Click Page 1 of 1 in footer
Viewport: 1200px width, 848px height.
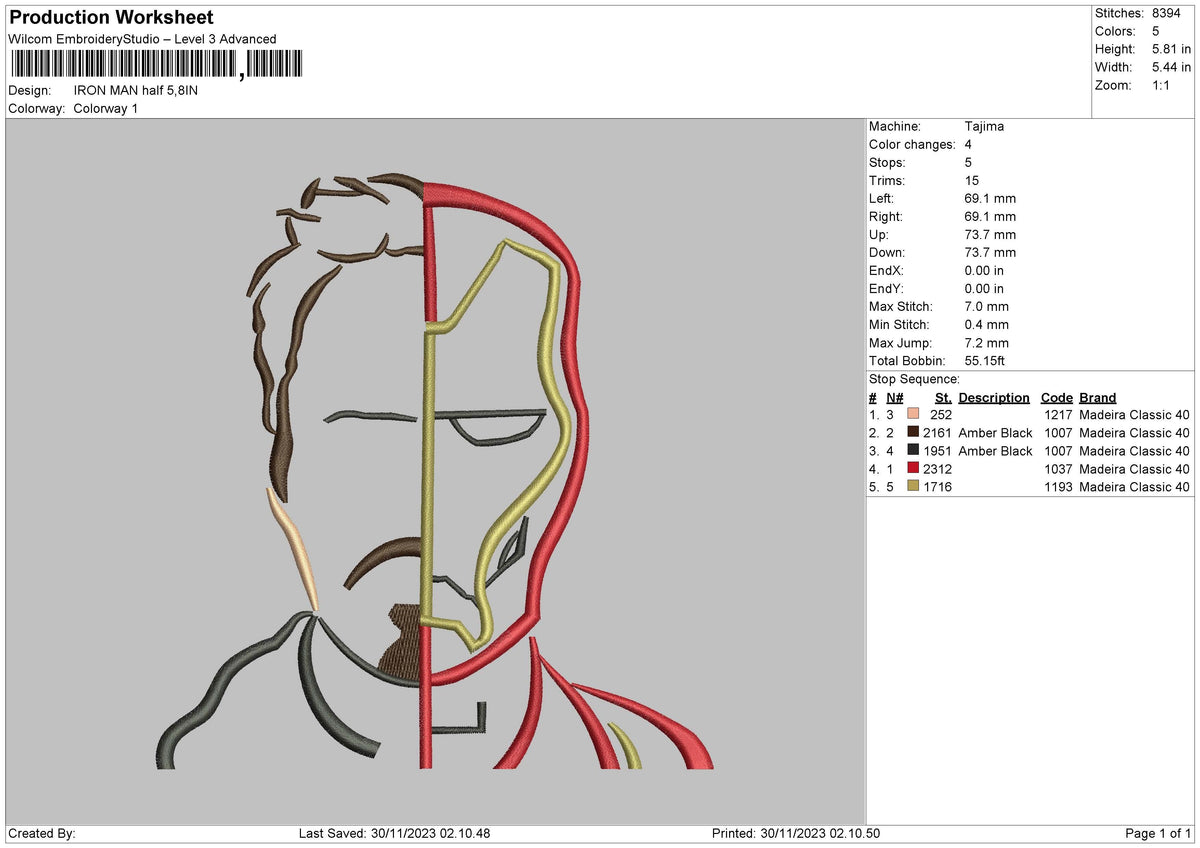[1158, 834]
